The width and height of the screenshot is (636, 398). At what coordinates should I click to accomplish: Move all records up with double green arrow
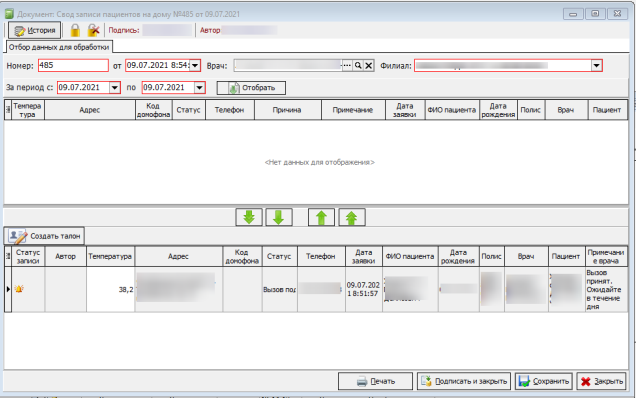coord(352,217)
